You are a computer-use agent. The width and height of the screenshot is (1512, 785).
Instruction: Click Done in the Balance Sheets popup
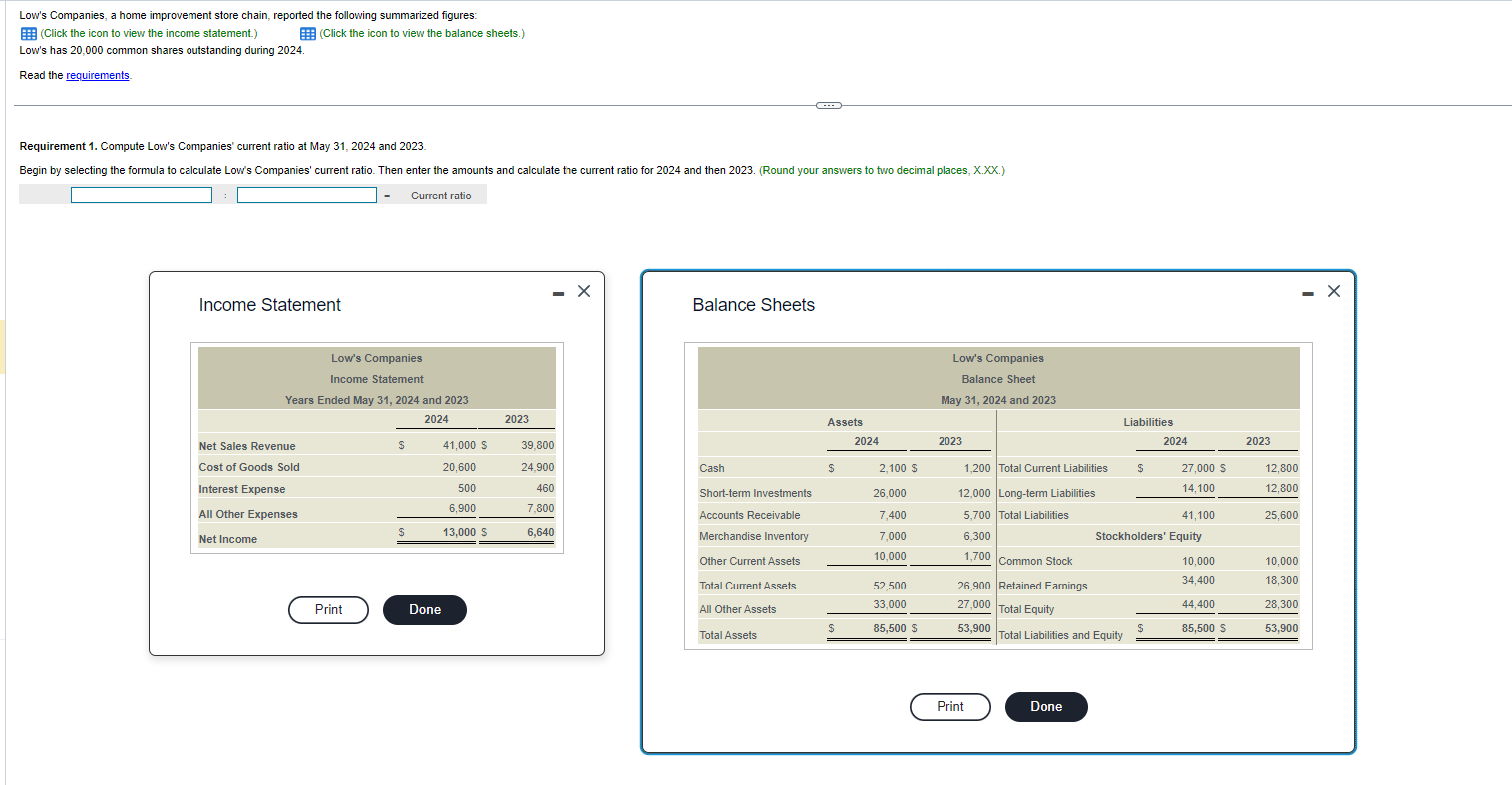click(1046, 707)
